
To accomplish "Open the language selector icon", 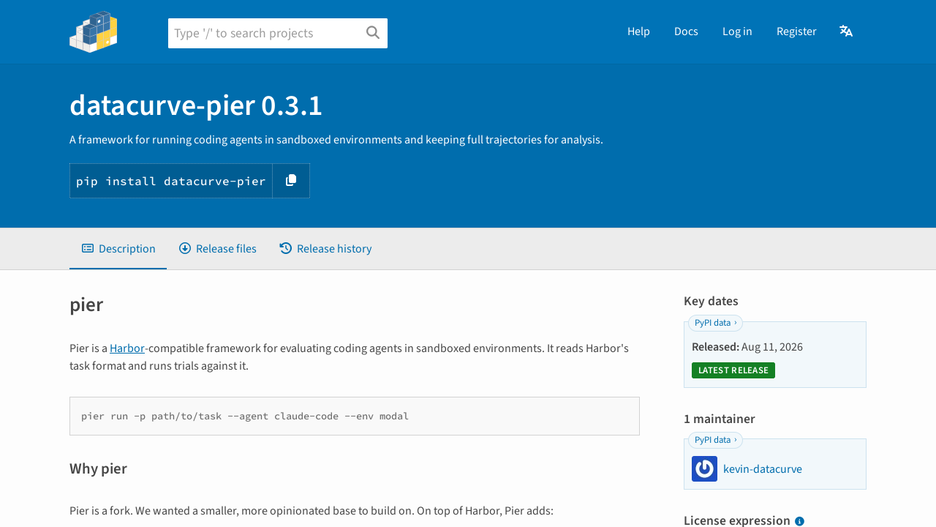I will point(846,31).
